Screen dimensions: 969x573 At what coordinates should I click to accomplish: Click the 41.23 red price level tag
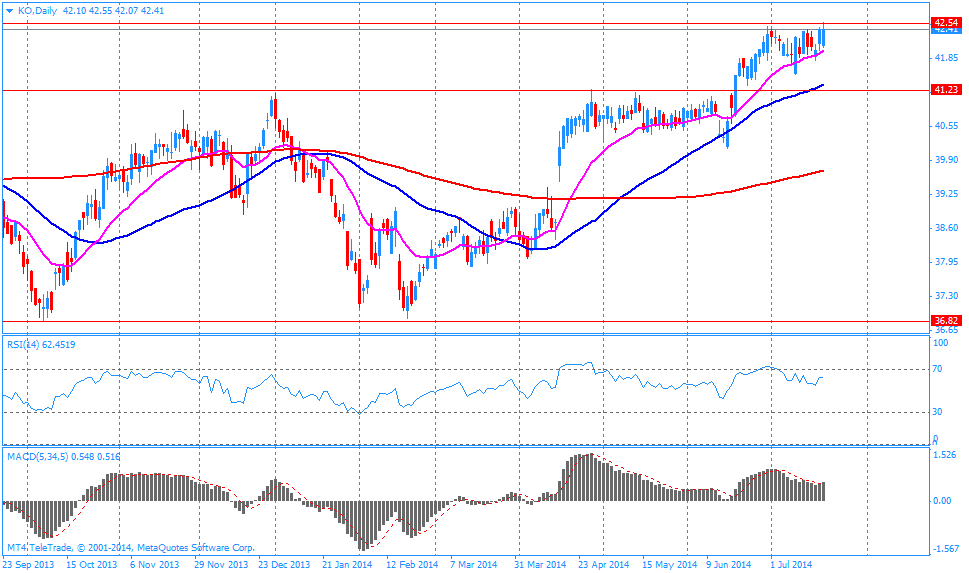(x=946, y=90)
